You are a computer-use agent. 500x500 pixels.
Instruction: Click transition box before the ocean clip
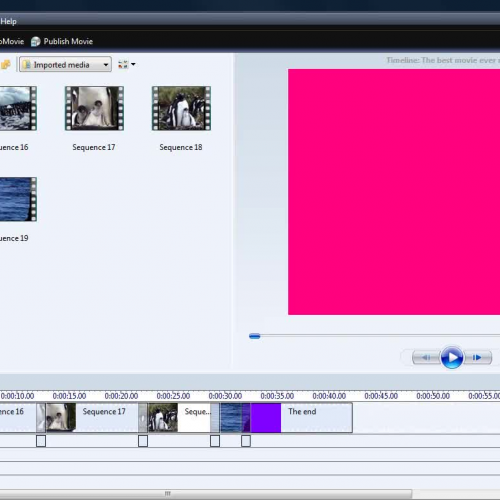coord(215,441)
